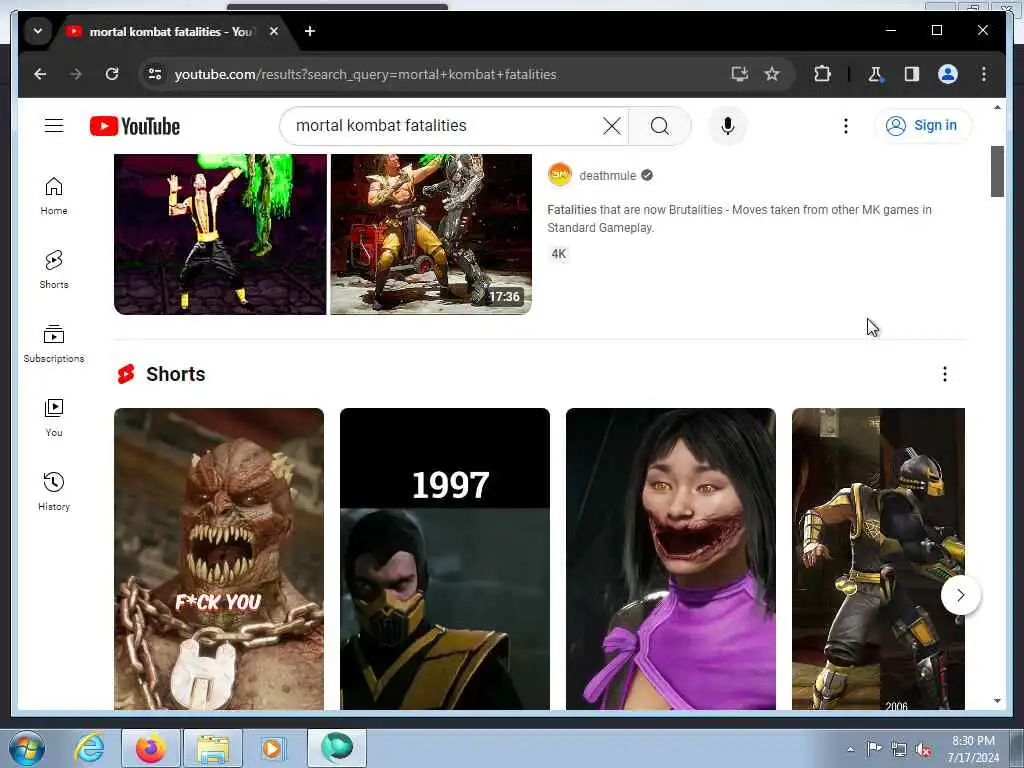Launch Firefox from the taskbar
1024x768 pixels.
pos(151,748)
